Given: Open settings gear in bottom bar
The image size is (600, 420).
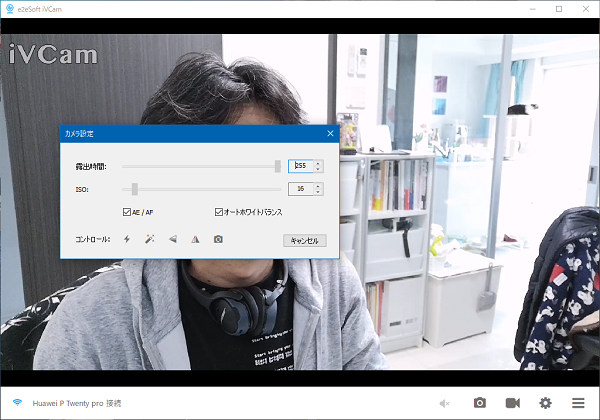Looking at the screenshot, I should 545,403.
